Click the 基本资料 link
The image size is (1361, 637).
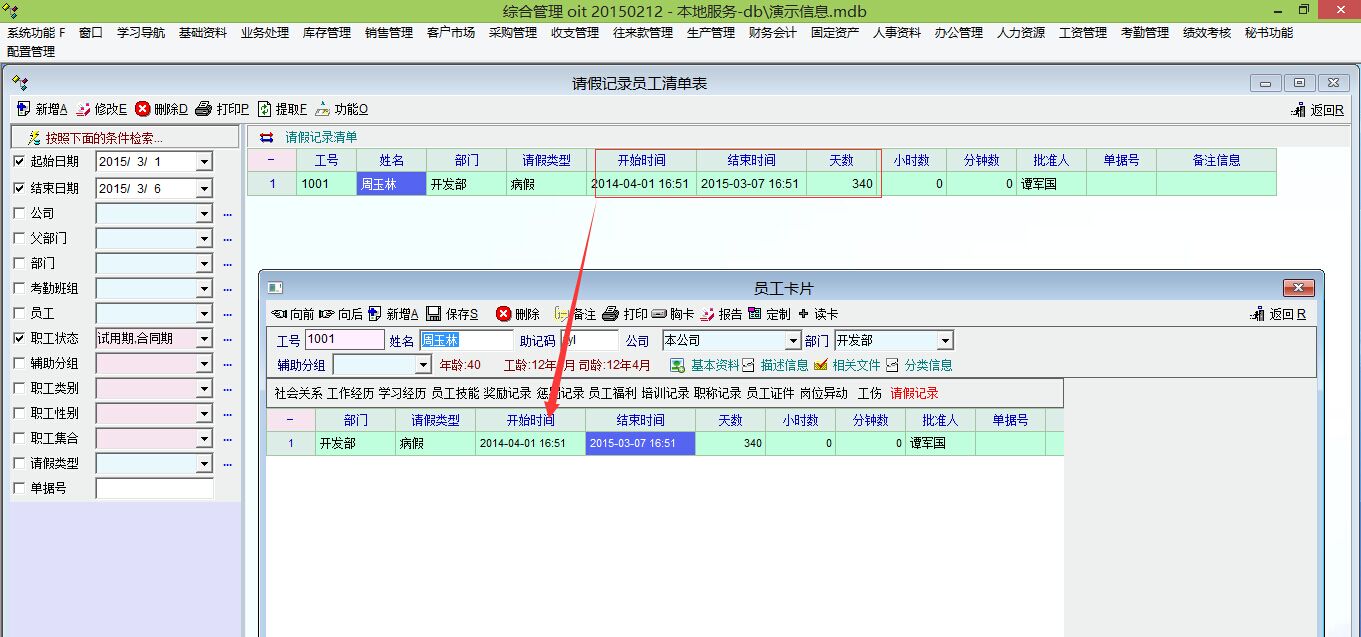click(714, 365)
